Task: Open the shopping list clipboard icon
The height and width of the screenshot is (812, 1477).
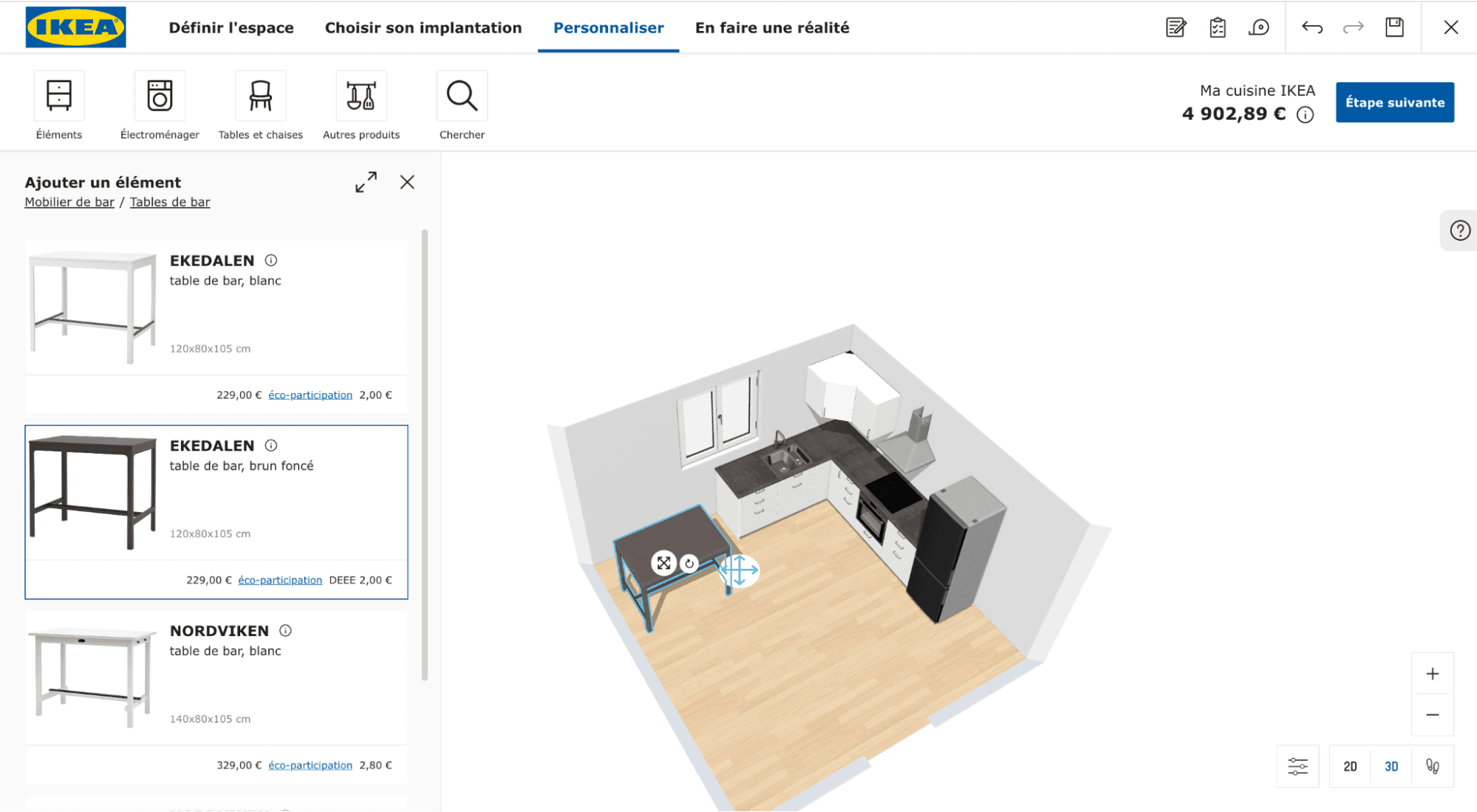Action: coord(1216,27)
